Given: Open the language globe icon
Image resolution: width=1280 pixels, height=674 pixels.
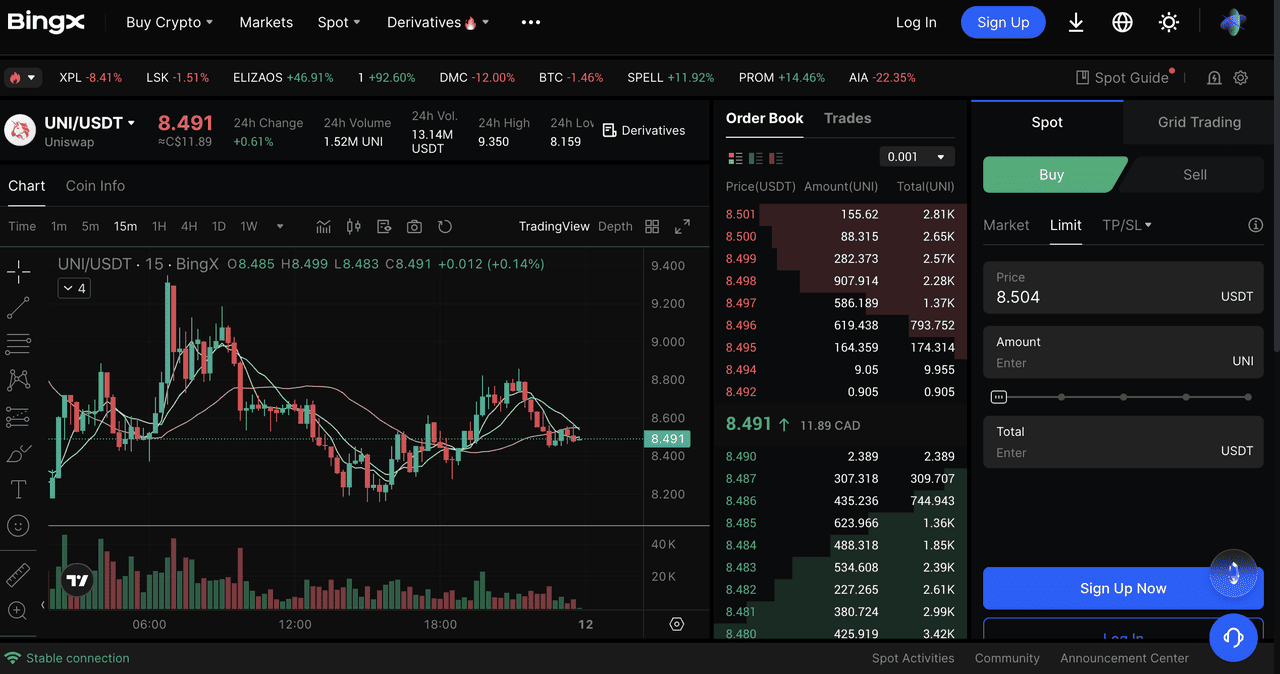Looking at the screenshot, I should tap(1122, 22).
